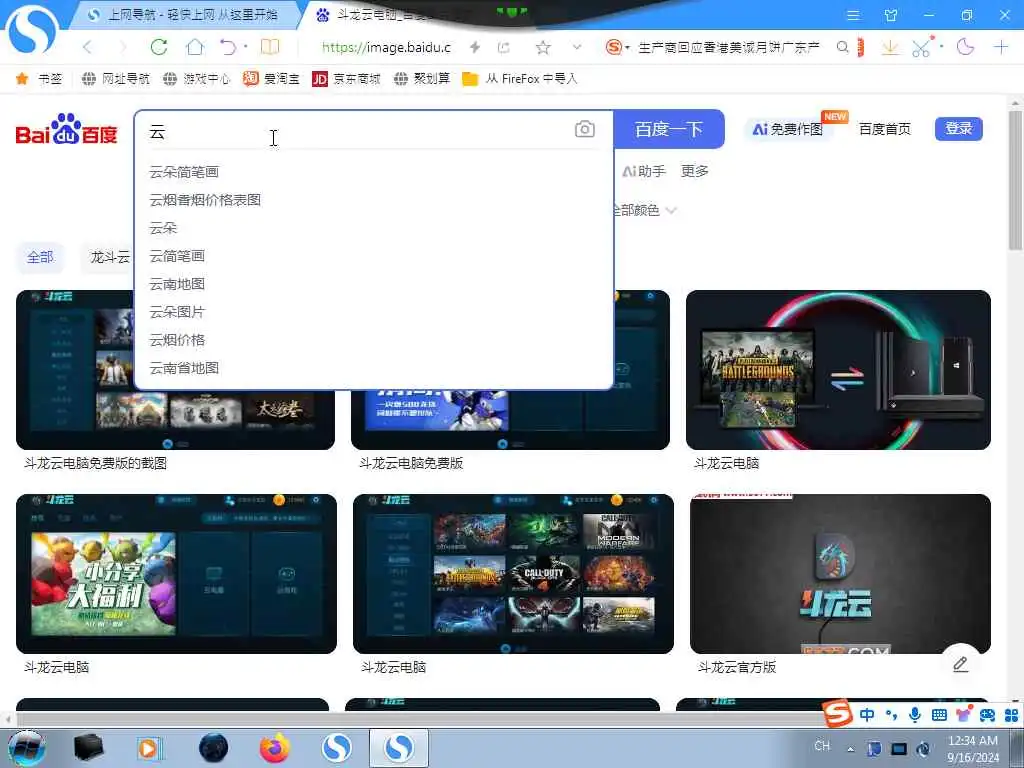1024x768 pixels.
Task: Open Sogou search engine selector
Action: [x=616, y=47]
